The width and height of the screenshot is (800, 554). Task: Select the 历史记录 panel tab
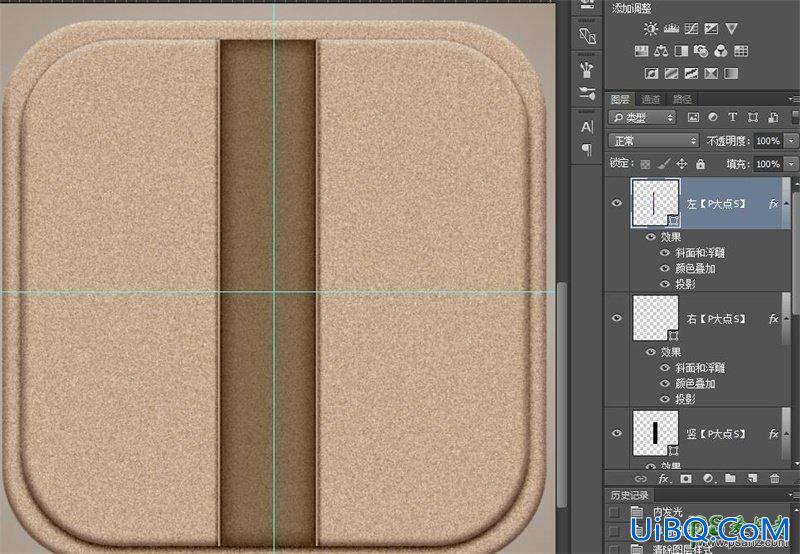630,495
